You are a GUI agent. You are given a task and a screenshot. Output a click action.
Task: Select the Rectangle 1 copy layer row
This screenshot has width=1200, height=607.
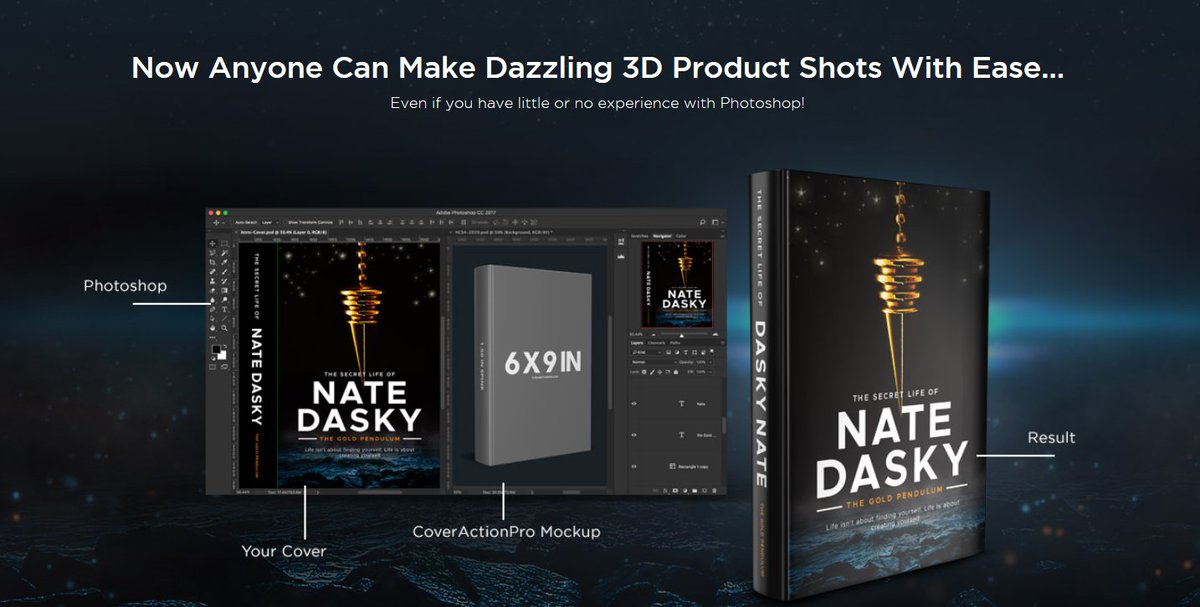pyautogui.click(x=675, y=466)
